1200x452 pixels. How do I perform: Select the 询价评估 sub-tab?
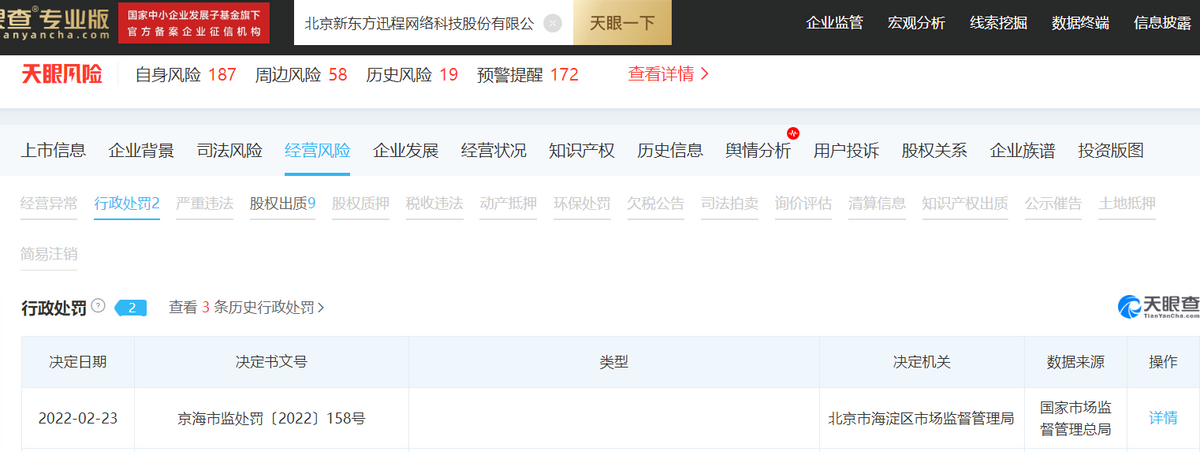coord(804,203)
